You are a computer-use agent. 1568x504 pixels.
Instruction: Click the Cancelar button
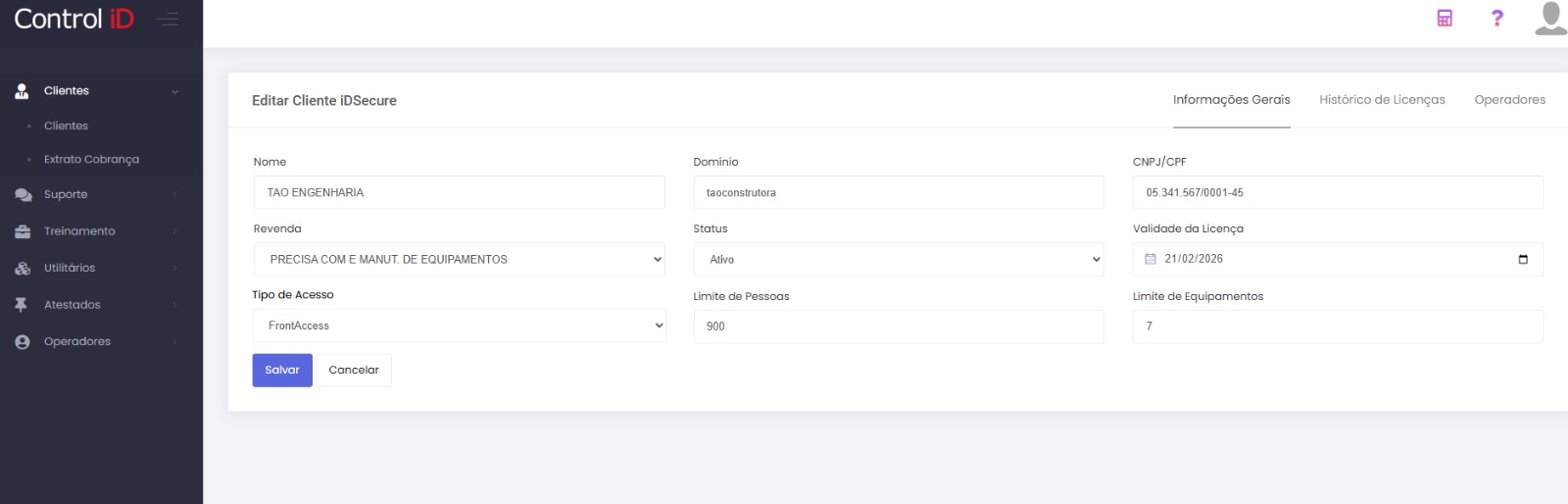click(354, 371)
